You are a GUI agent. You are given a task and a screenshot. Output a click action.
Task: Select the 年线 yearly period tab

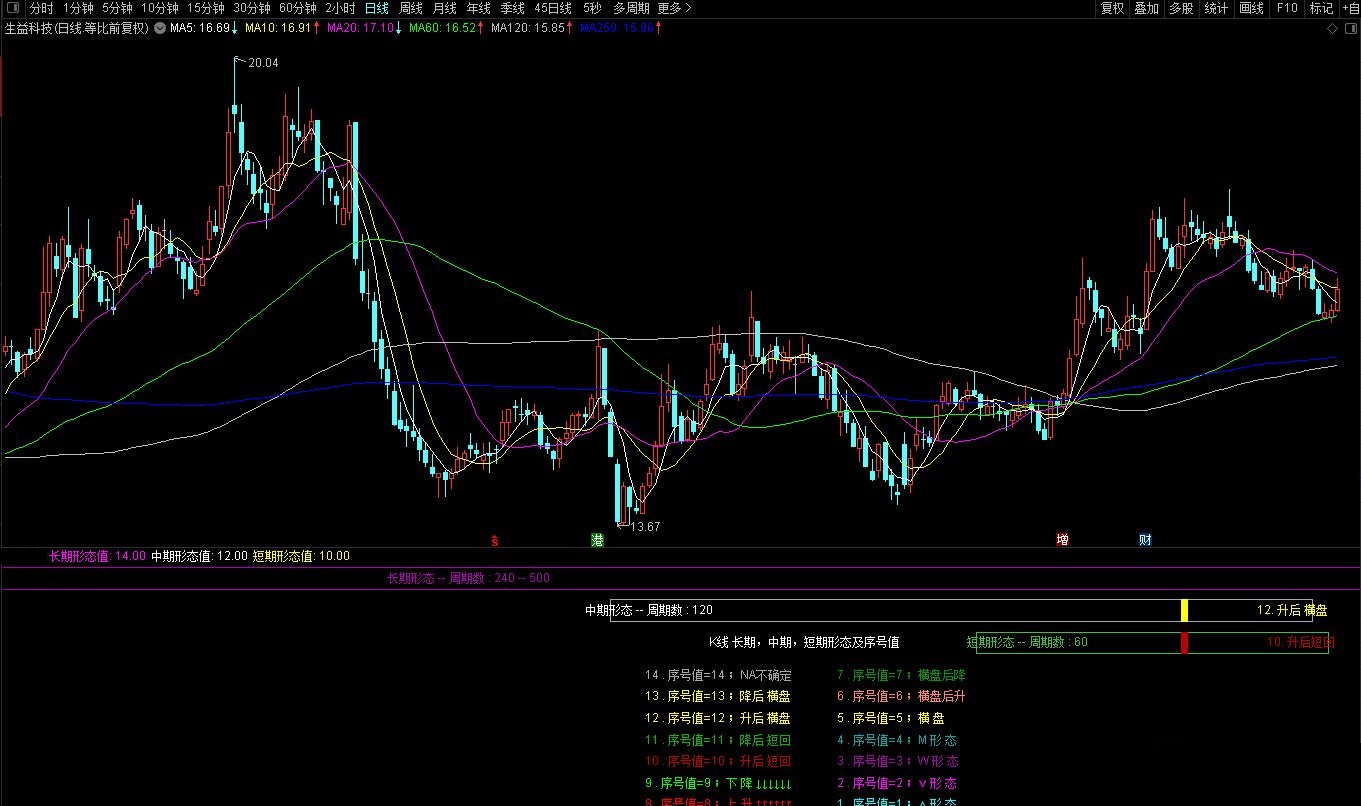pyautogui.click(x=479, y=8)
